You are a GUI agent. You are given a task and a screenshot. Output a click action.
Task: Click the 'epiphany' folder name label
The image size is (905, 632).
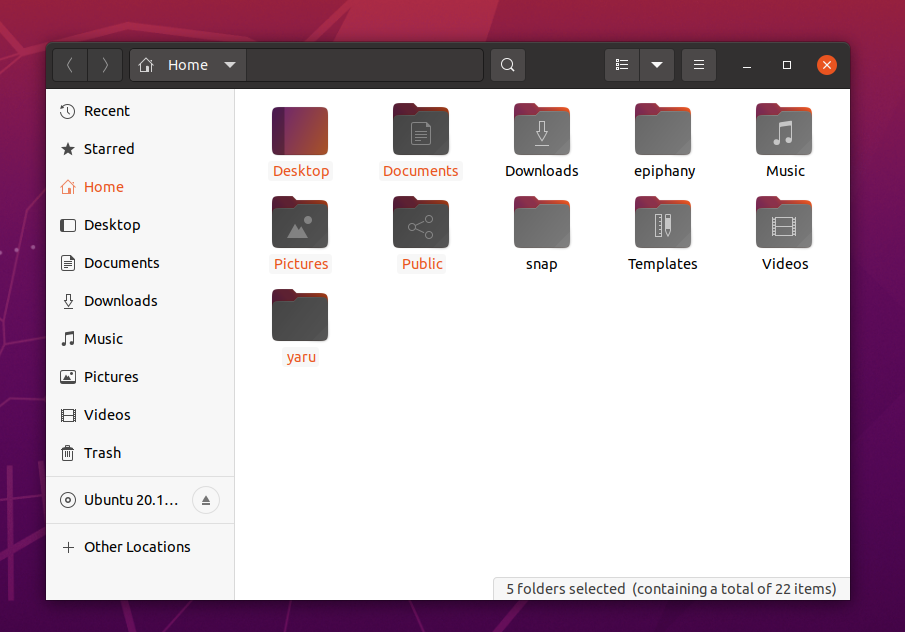[664, 171]
